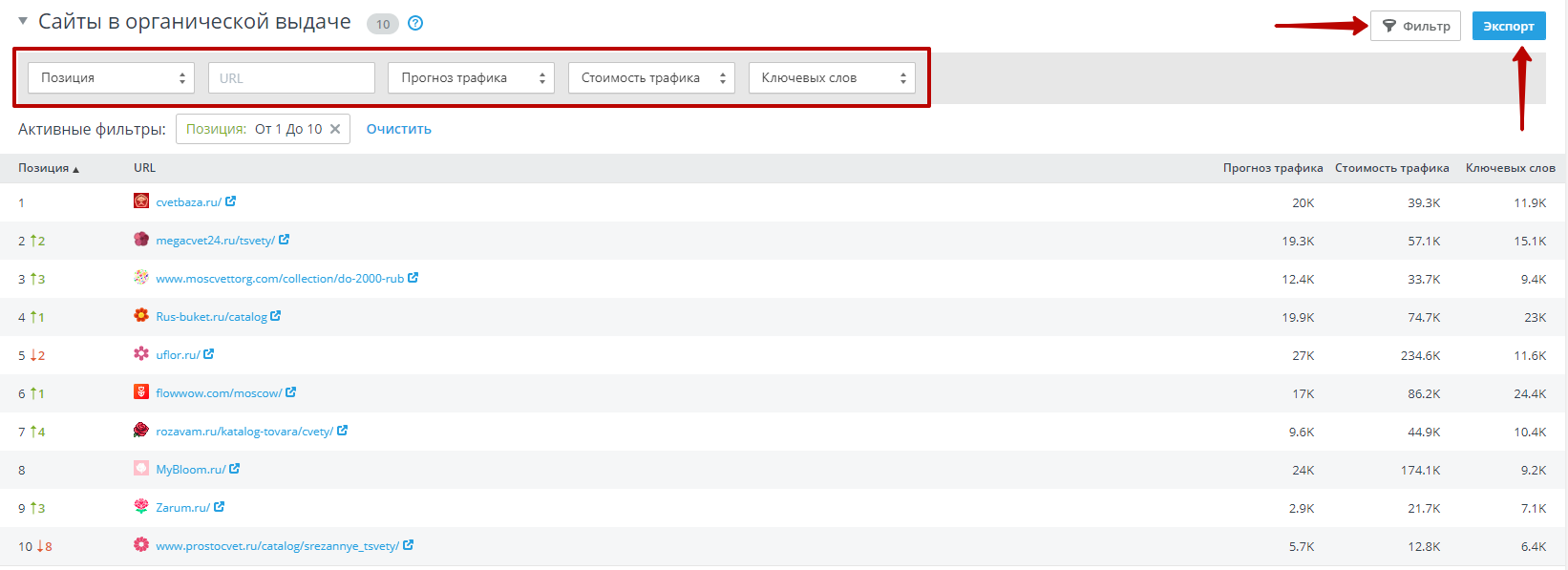Click keywords value 9.4K for moscvettorg.com

(1534, 279)
